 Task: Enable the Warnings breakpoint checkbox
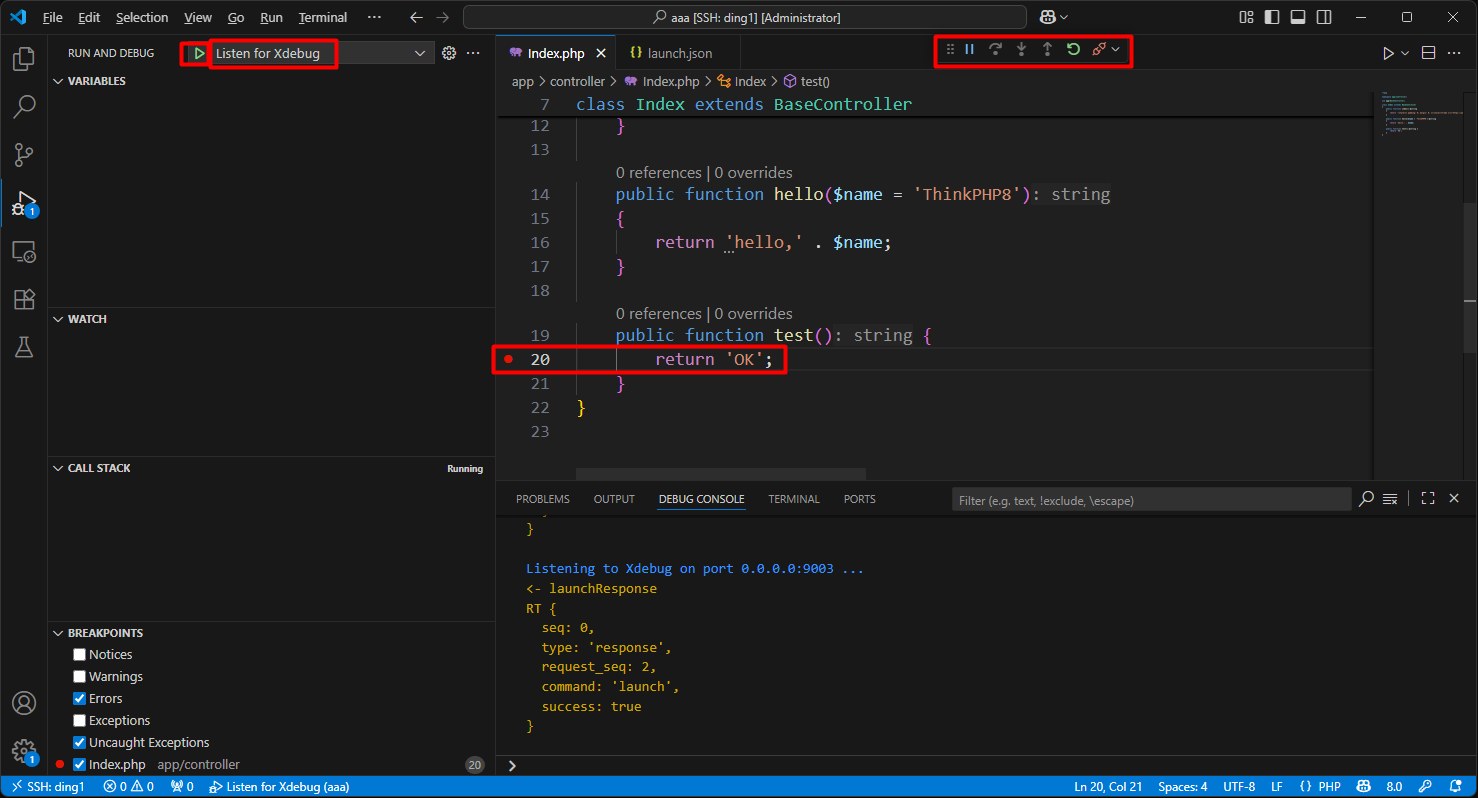[x=79, y=677]
